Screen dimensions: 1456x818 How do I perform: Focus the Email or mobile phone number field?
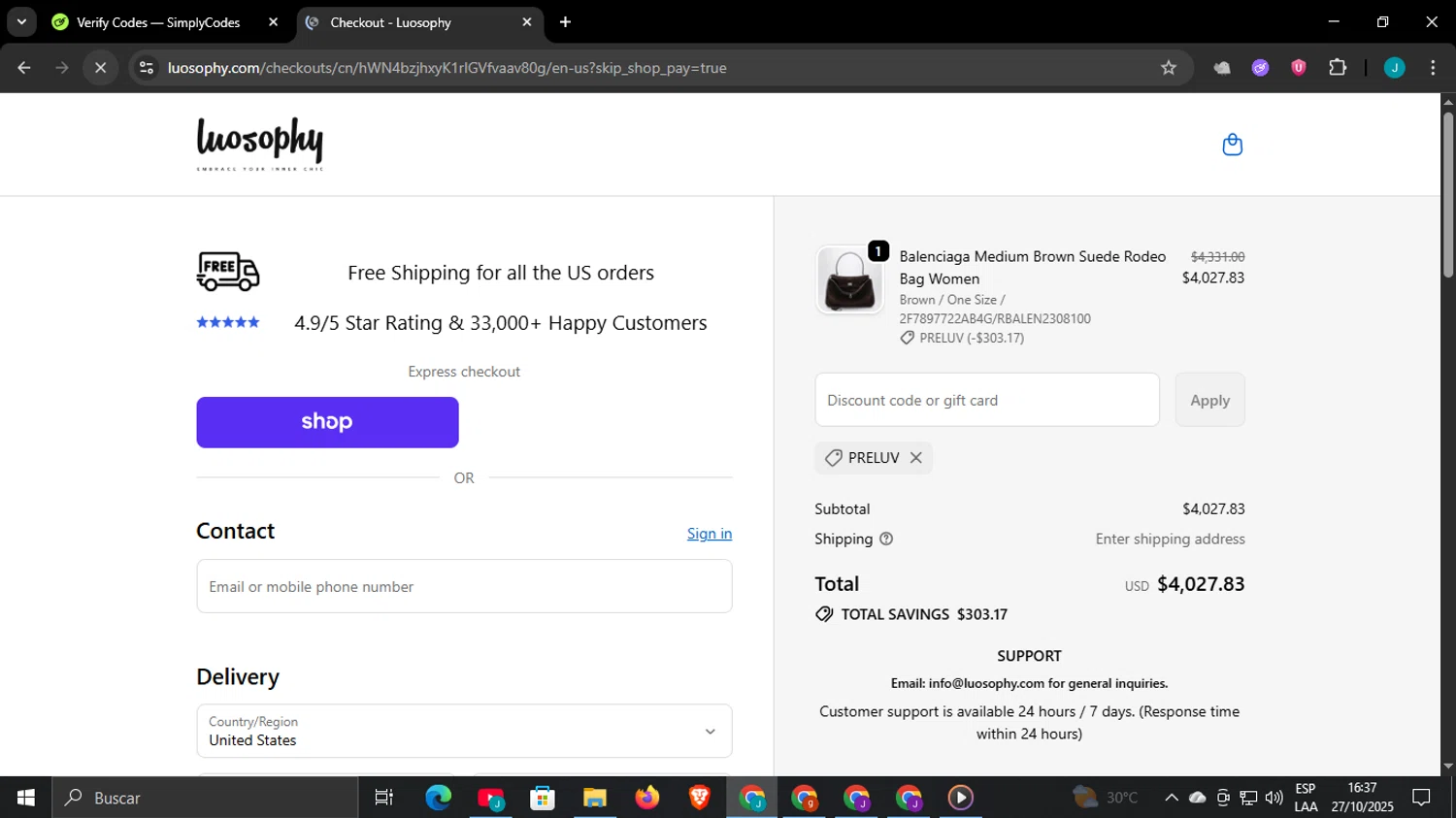[464, 586]
